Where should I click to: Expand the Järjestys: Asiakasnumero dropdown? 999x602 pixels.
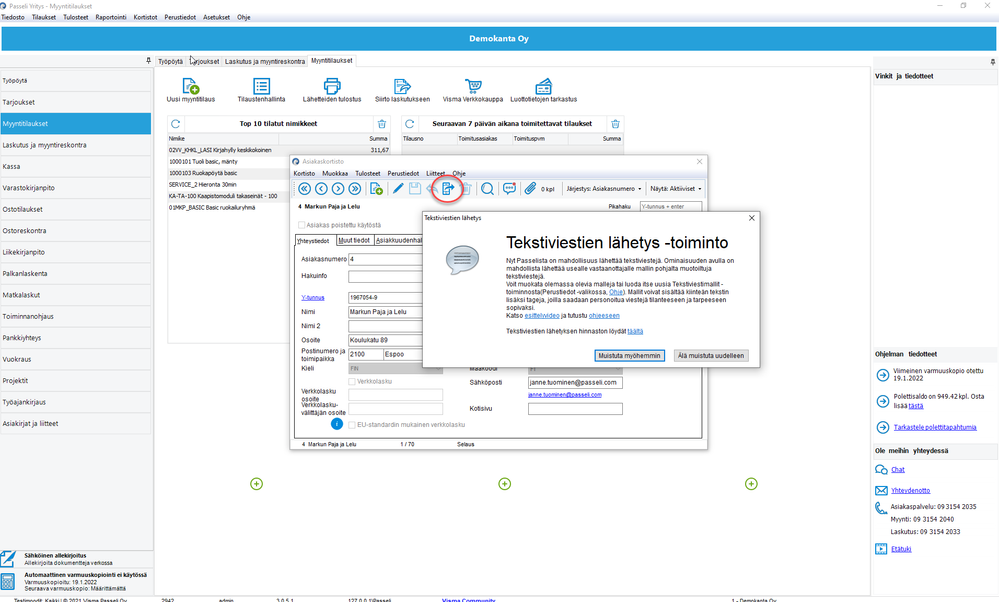click(603, 189)
